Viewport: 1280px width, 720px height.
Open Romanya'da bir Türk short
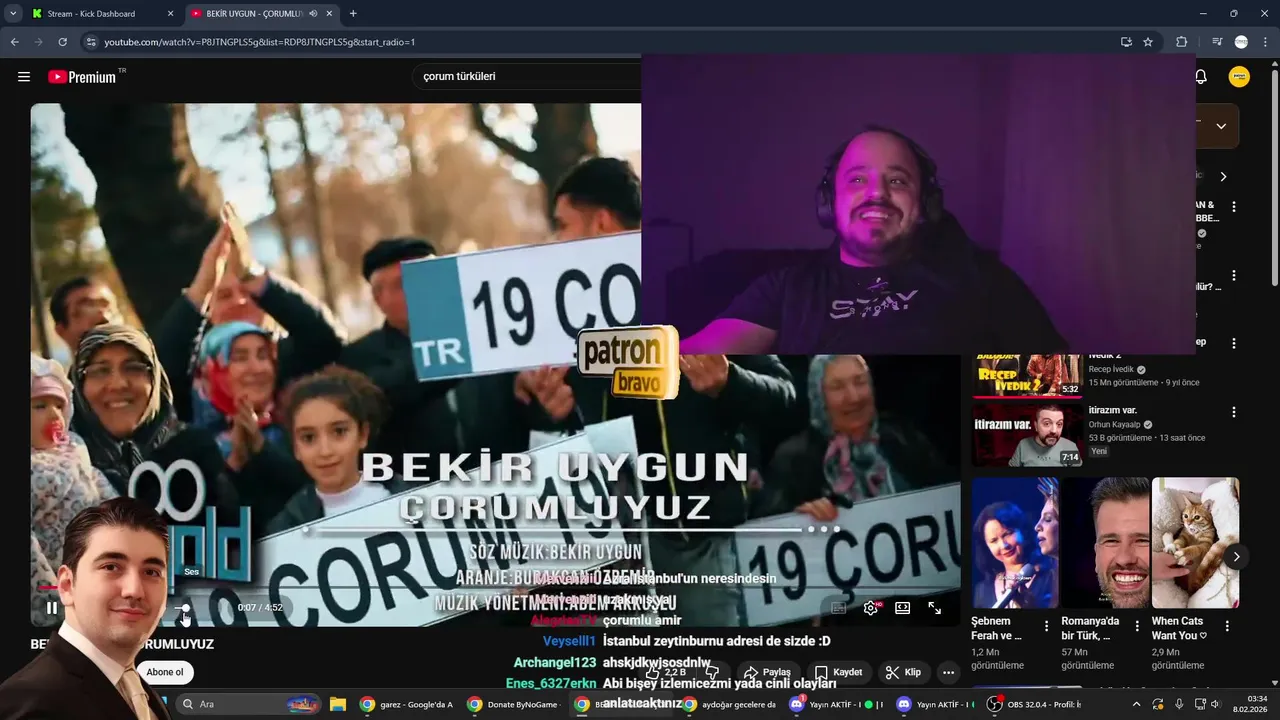click(1105, 542)
